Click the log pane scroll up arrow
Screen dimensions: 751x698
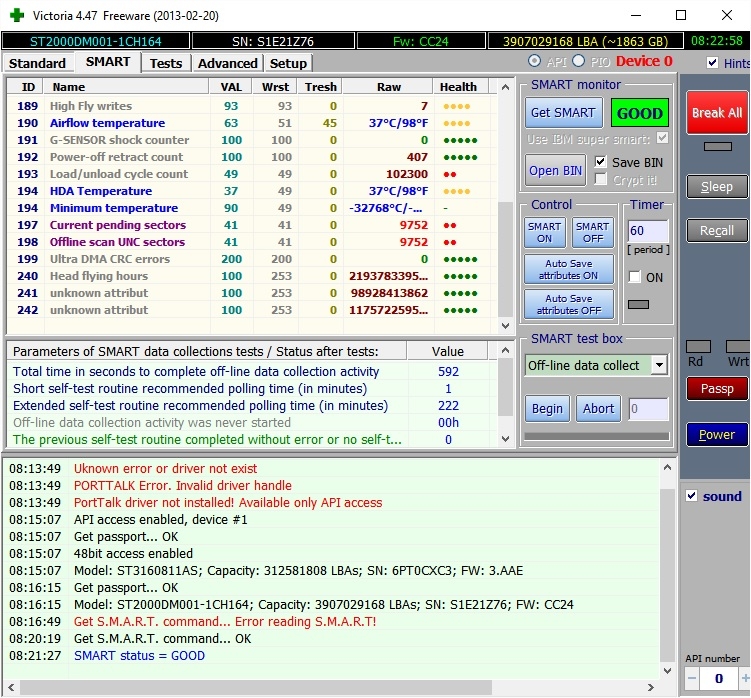click(x=667, y=467)
